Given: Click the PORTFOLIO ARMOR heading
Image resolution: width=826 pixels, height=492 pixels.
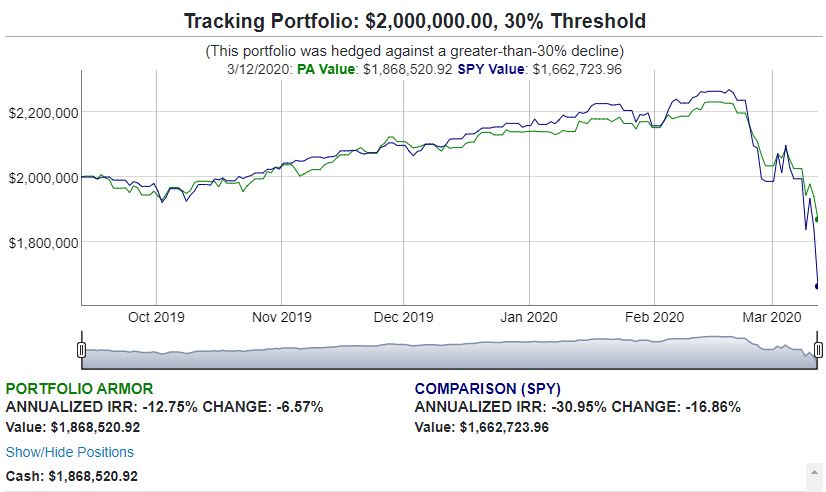Looking at the screenshot, I should point(80,389).
